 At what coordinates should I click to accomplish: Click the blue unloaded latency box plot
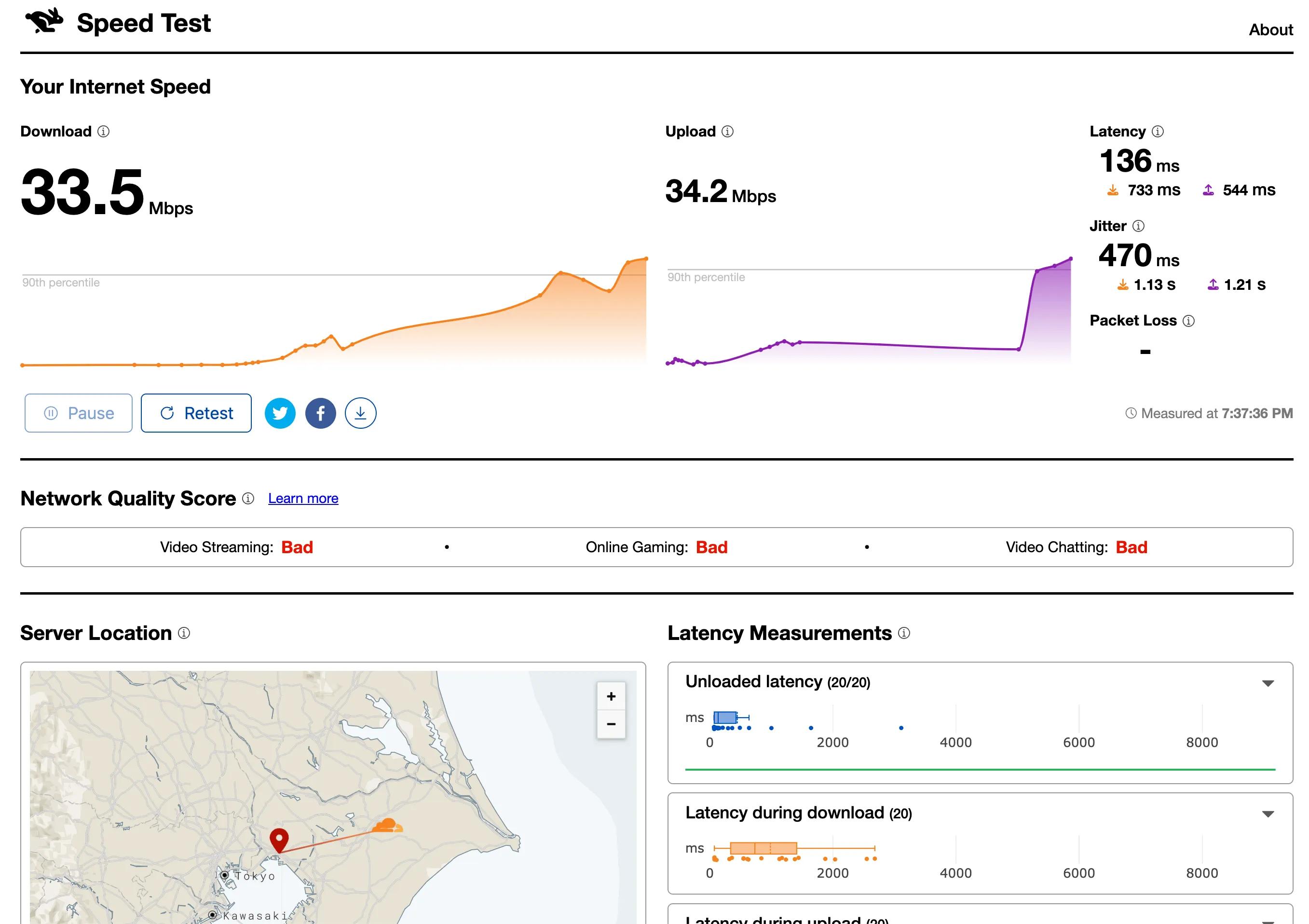tap(731, 718)
